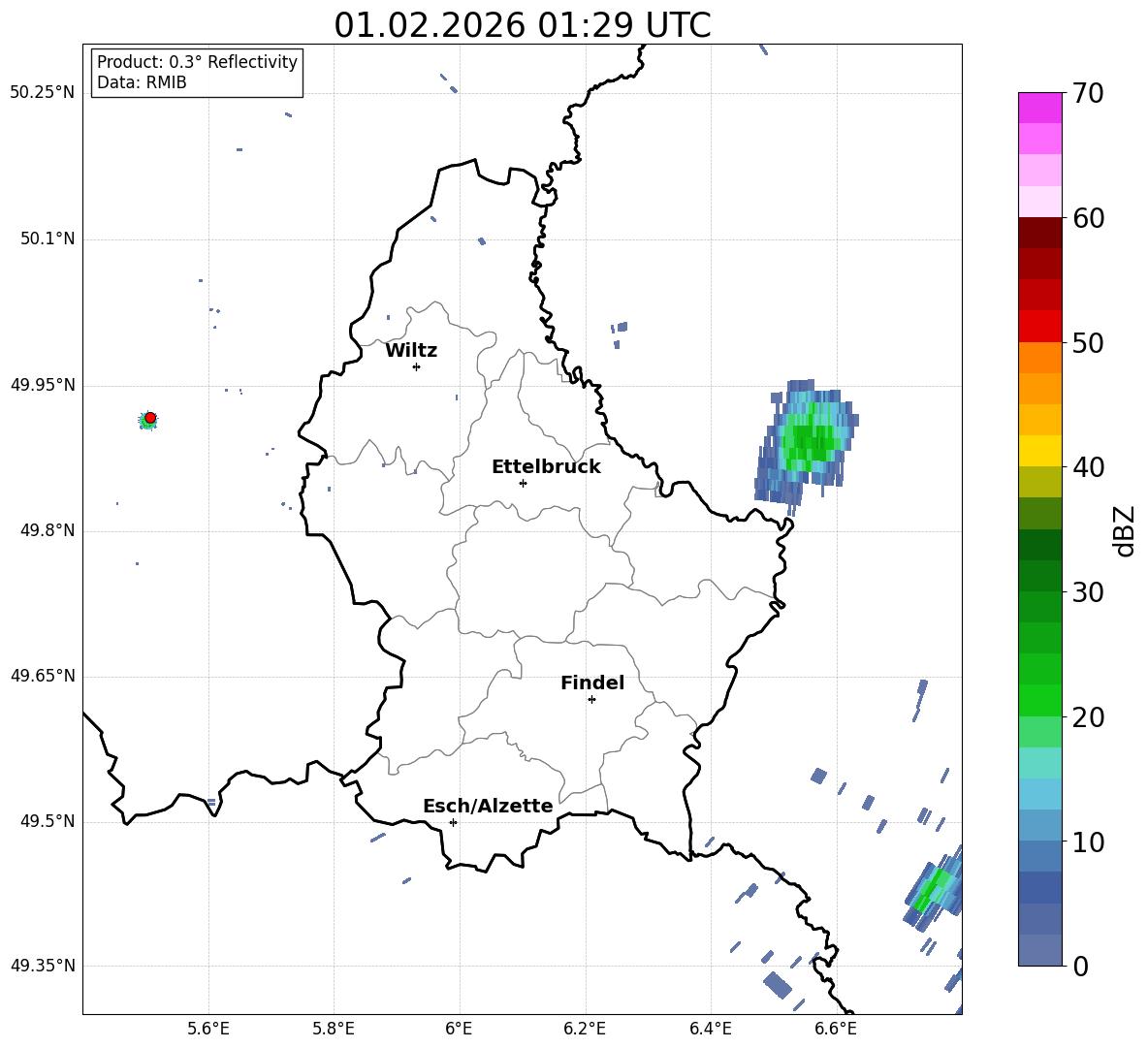Click the 49.8°N latitude label
This screenshot has height=1048, width=1148.
pos(48,530)
